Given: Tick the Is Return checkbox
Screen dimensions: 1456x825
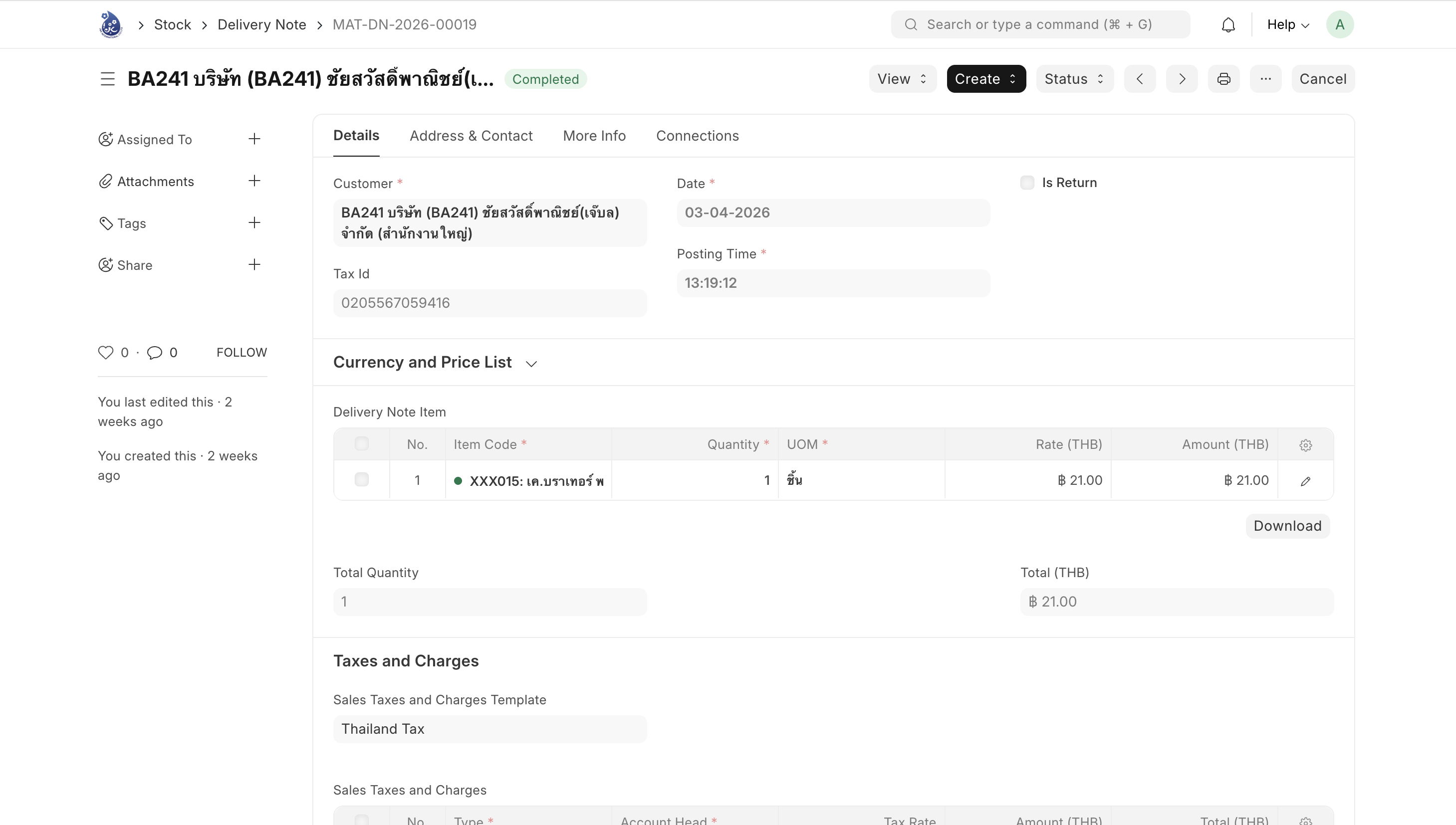Looking at the screenshot, I should tap(1027, 183).
